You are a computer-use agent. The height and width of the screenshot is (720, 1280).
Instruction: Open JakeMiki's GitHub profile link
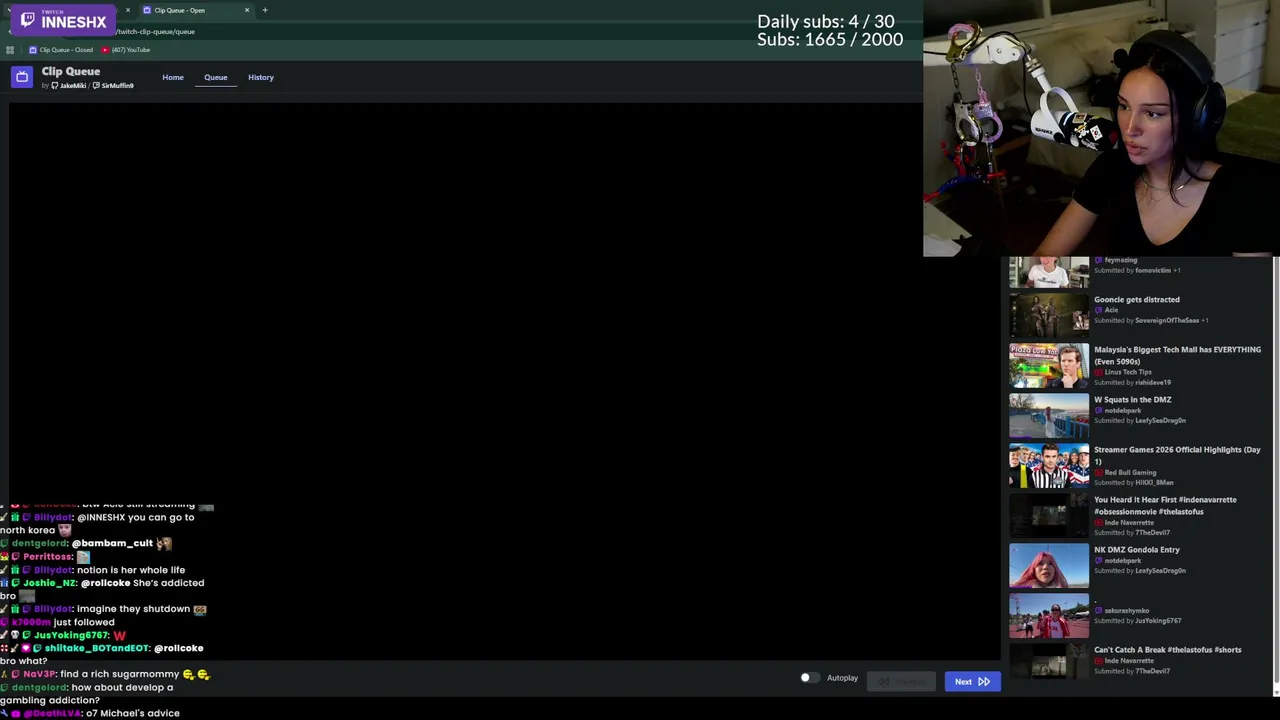pos(68,86)
